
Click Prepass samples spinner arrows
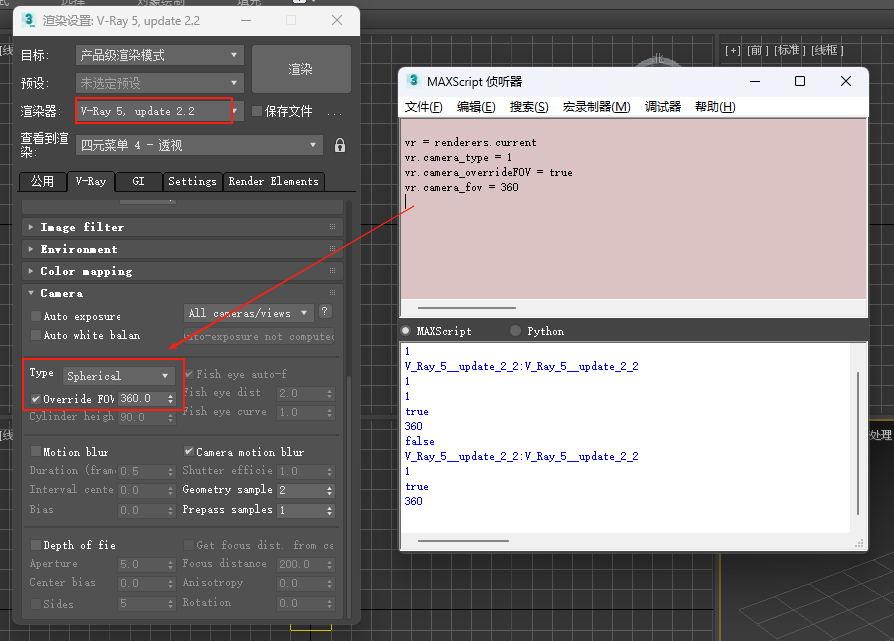click(x=330, y=510)
